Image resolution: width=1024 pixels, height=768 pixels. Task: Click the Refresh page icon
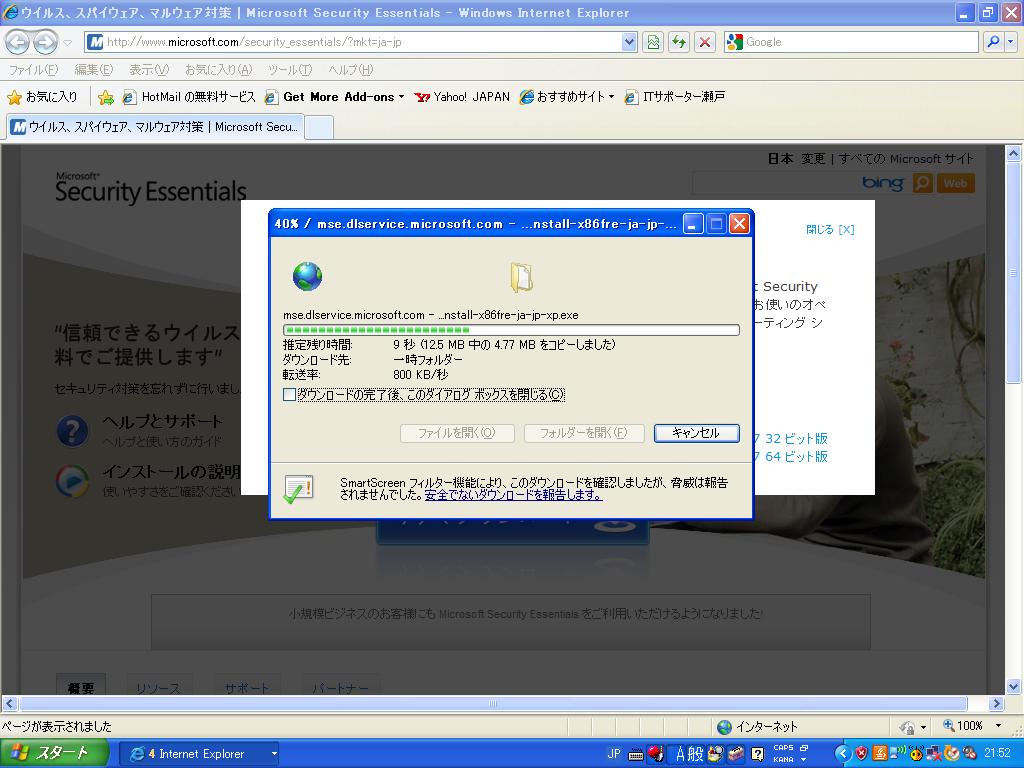(x=679, y=42)
